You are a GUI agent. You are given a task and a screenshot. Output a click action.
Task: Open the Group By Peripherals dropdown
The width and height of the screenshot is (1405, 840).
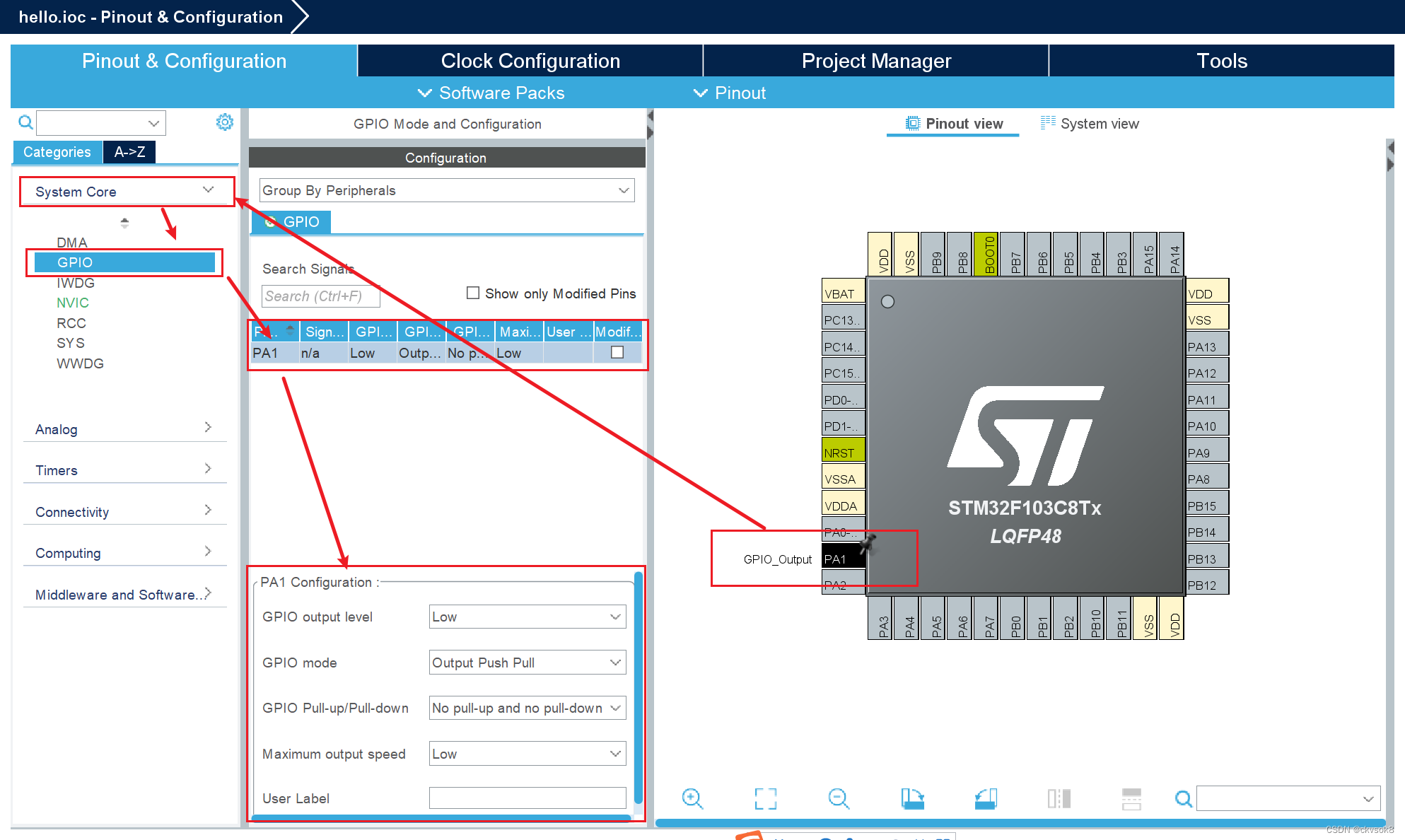point(446,190)
